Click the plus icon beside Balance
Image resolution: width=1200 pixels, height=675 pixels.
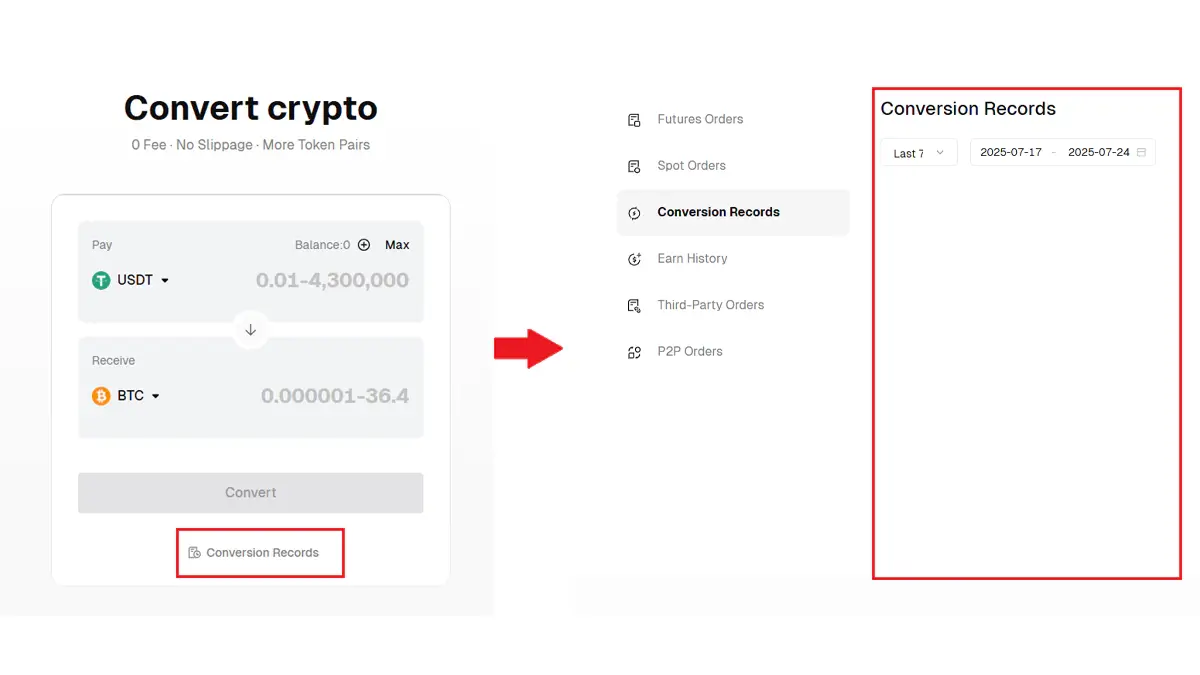[364, 245]
